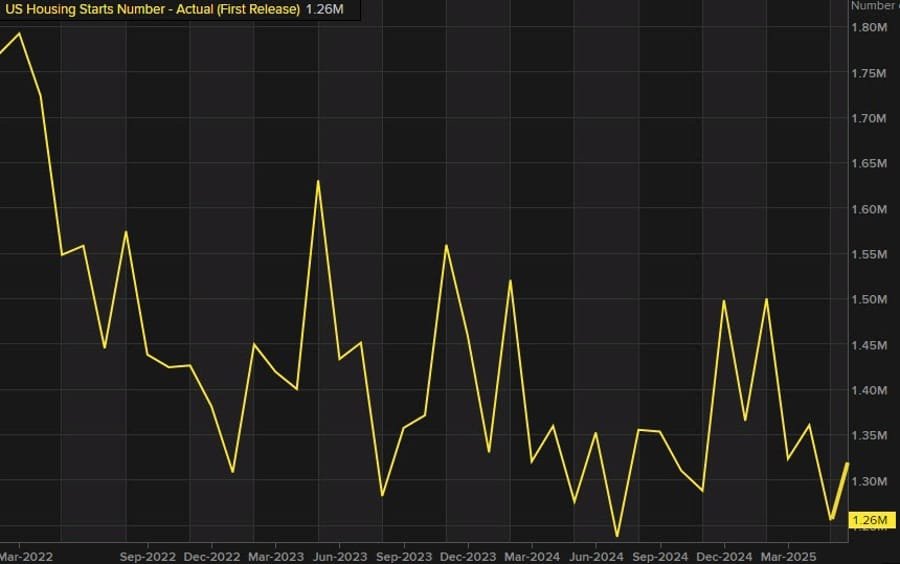Select the Sep-2022 date label on the x-axis
Image resolution: width=900 pixels, height=564 pixels.
click(x=147, y=553)
